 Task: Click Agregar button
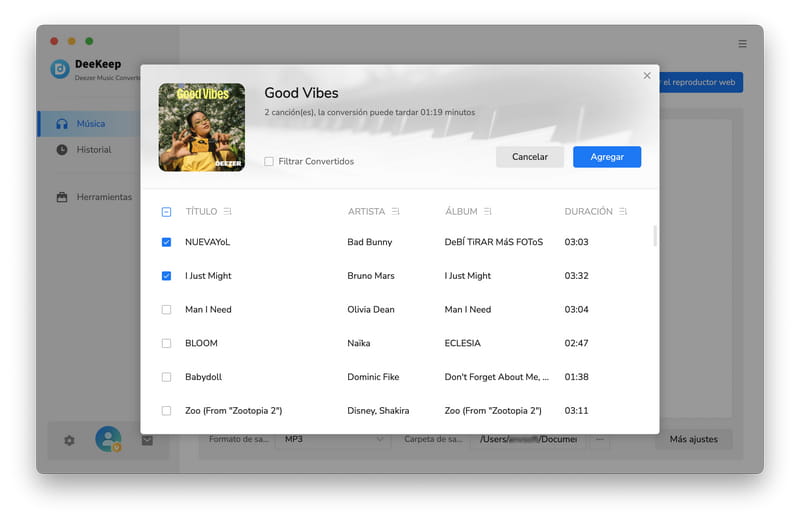pyautogui.click(x=607, y=157)
